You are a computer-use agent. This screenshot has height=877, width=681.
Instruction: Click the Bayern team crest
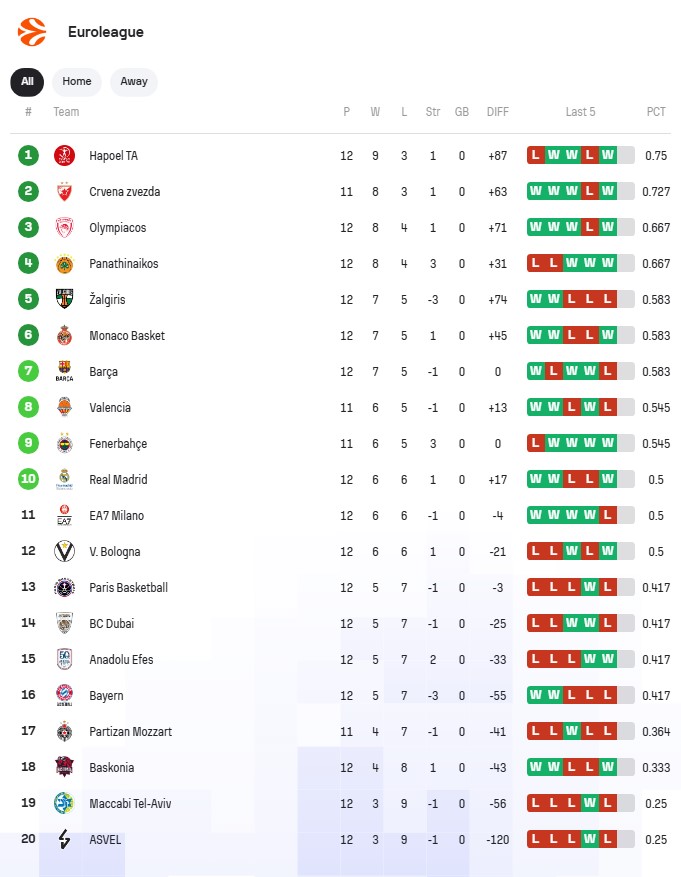(x=65, y=696)
